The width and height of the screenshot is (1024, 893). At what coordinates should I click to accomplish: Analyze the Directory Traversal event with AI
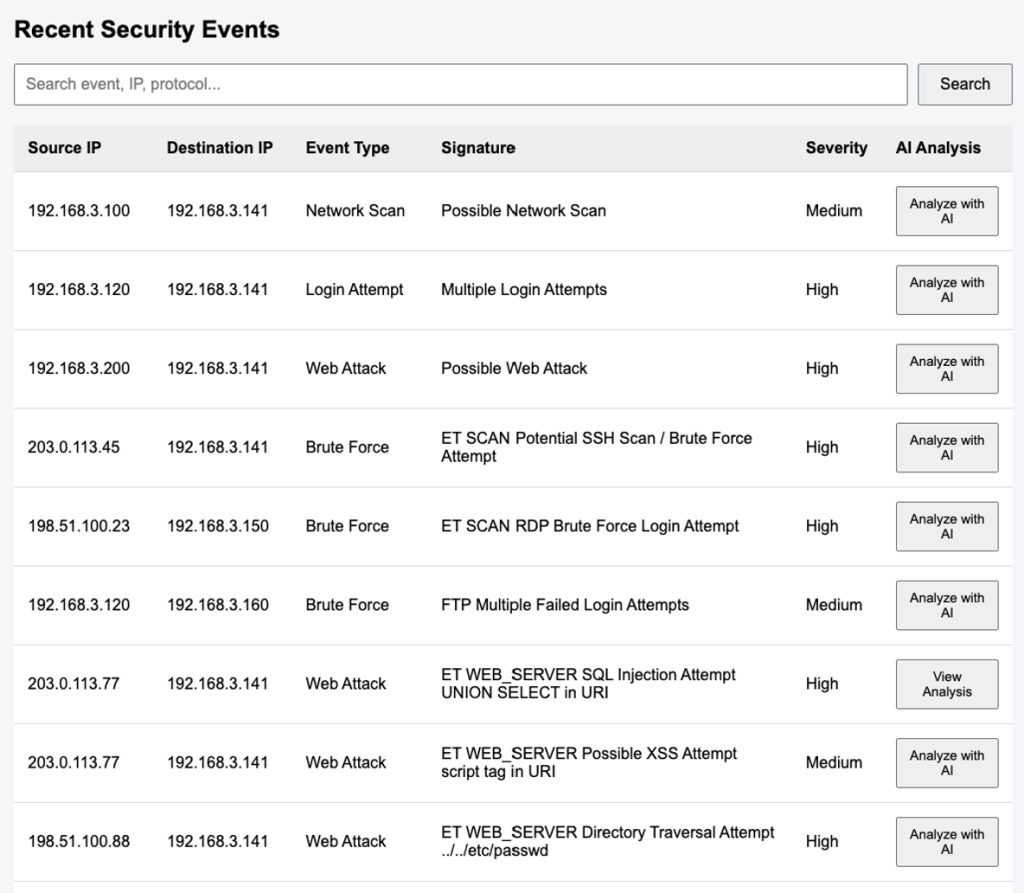(x=946, y=841)
